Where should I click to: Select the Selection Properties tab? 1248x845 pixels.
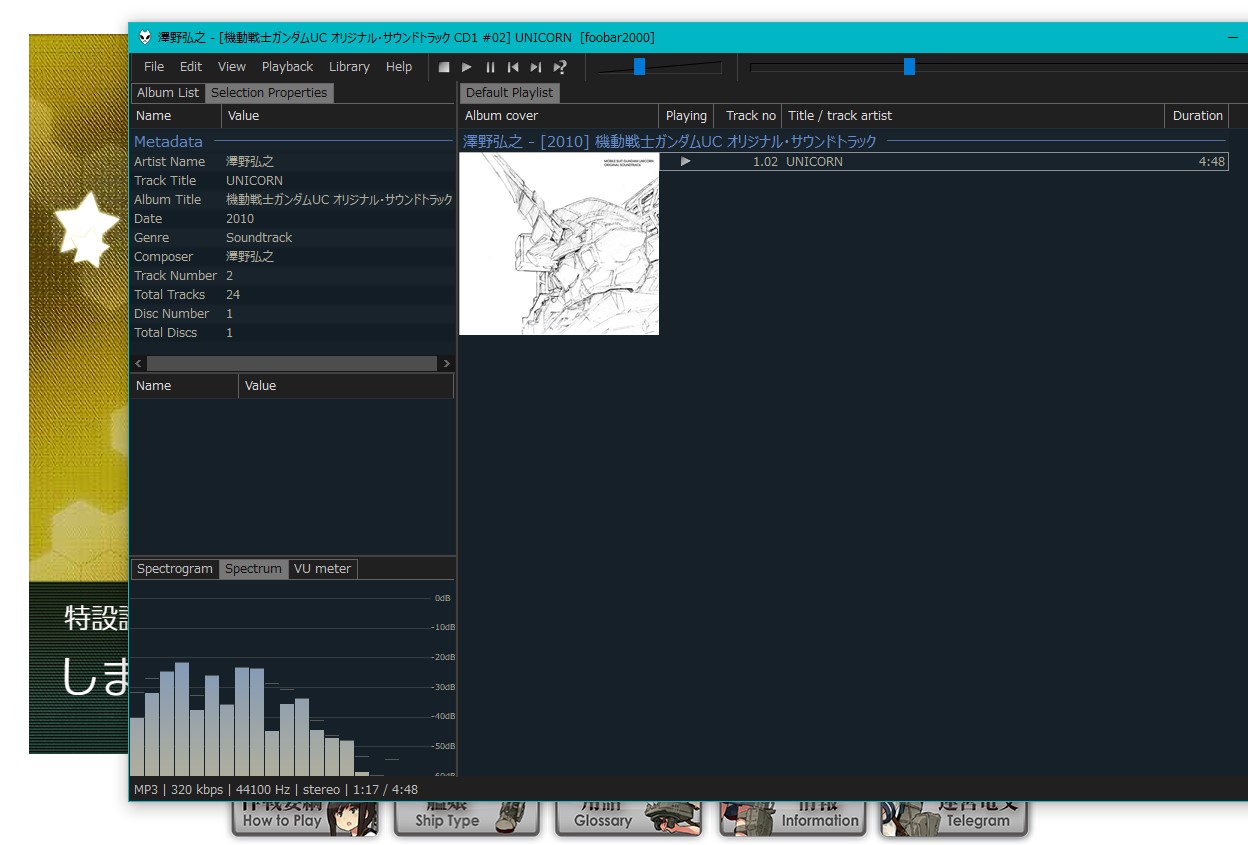(269, 93)
